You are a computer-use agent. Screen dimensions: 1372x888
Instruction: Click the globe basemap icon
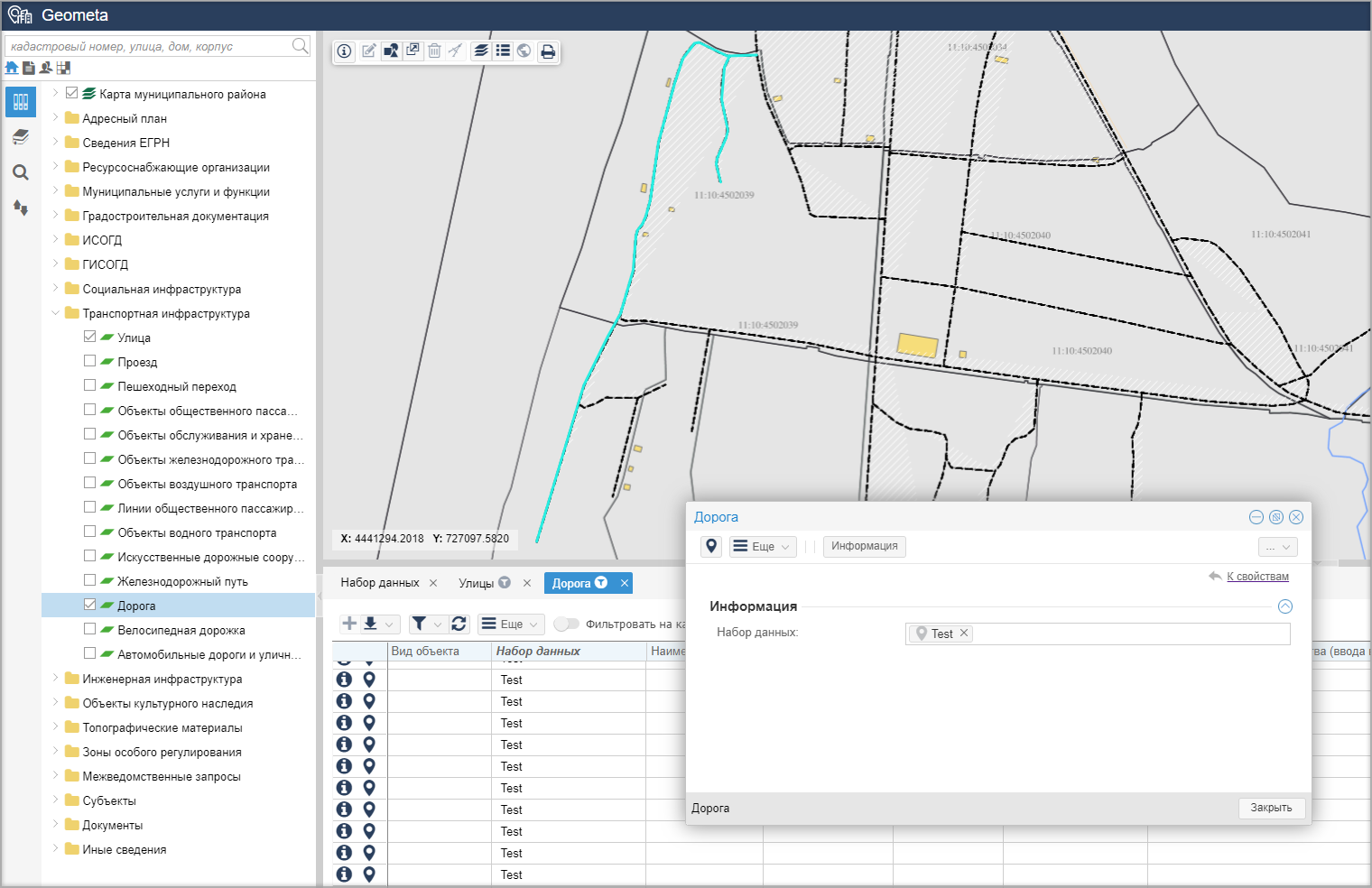(x=524, y=51)
